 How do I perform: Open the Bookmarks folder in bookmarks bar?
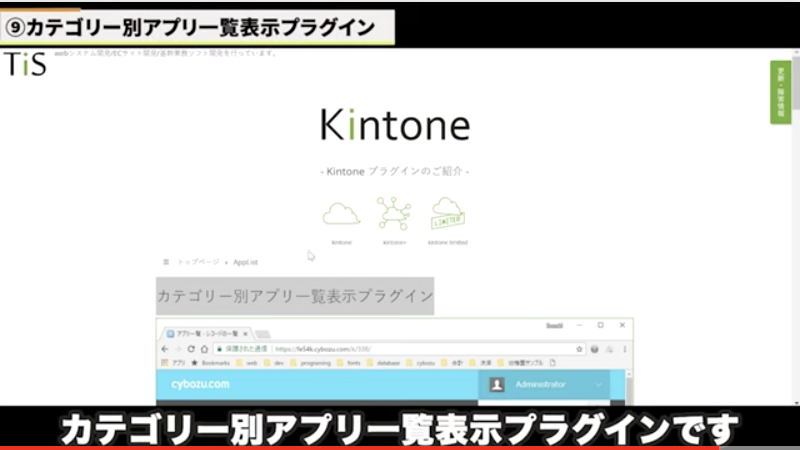point(215,363)
